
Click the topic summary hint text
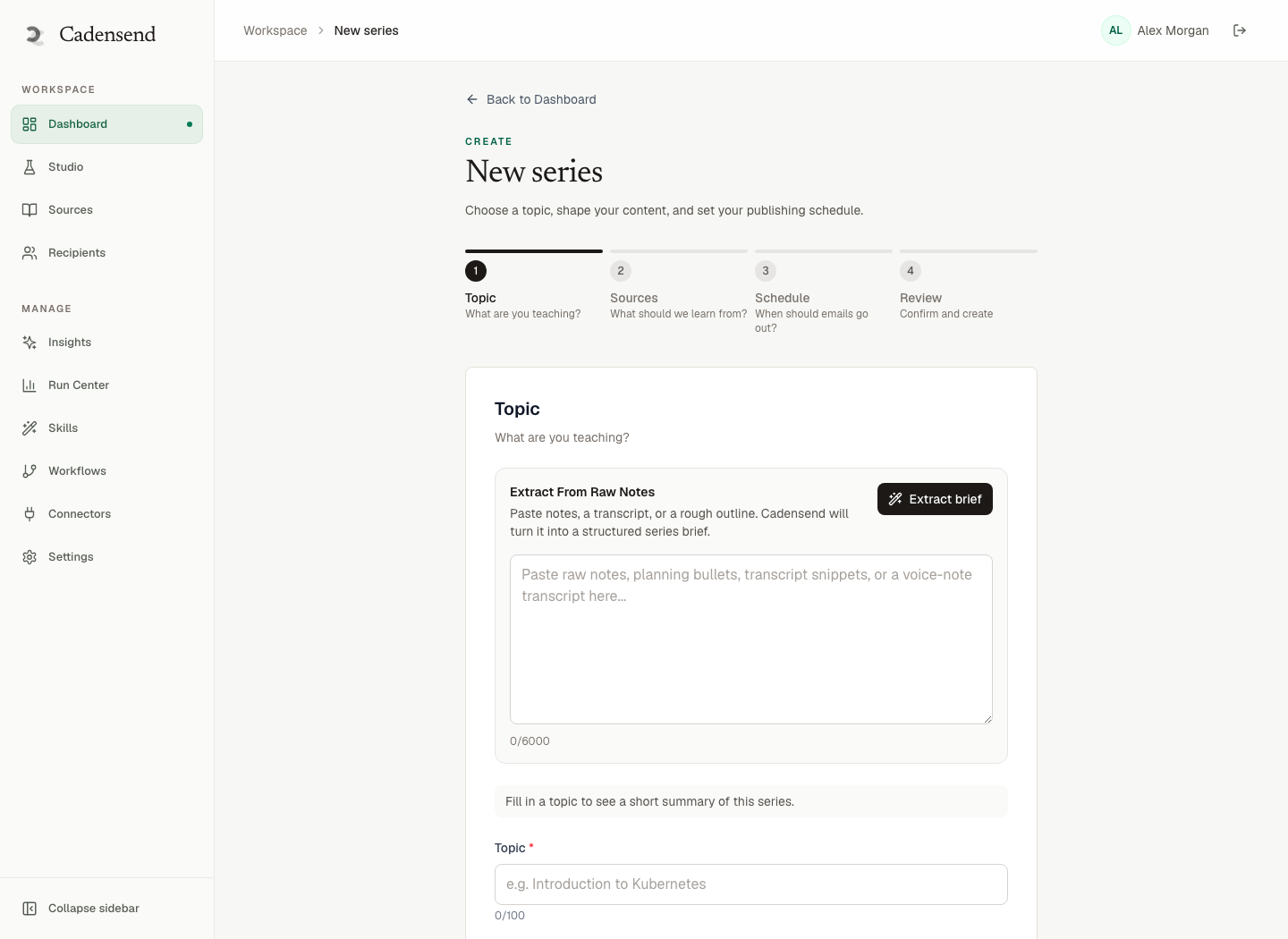pyautogui.click(x=649, y=801)
